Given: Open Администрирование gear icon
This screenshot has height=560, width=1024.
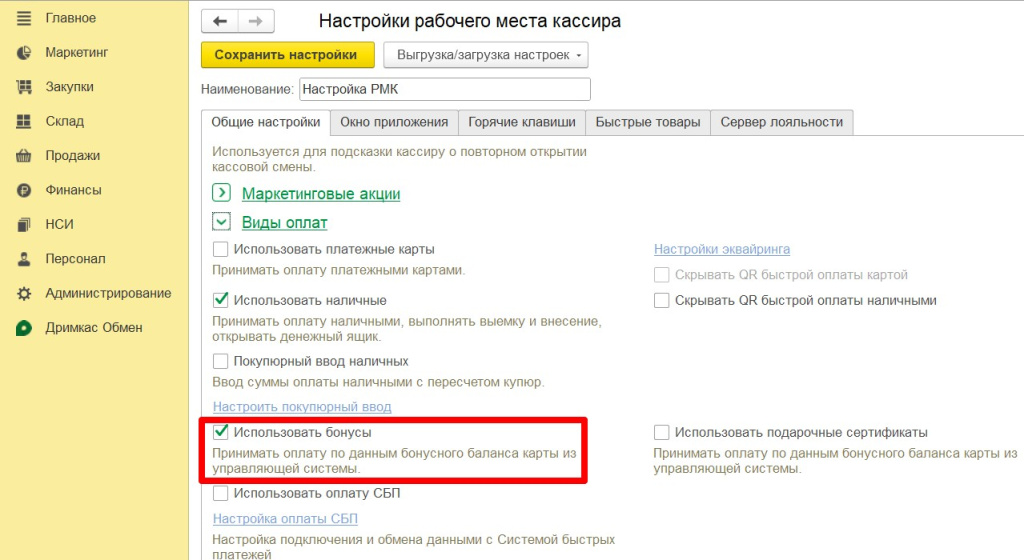Looking at the screenshot, I should [24, 294].
